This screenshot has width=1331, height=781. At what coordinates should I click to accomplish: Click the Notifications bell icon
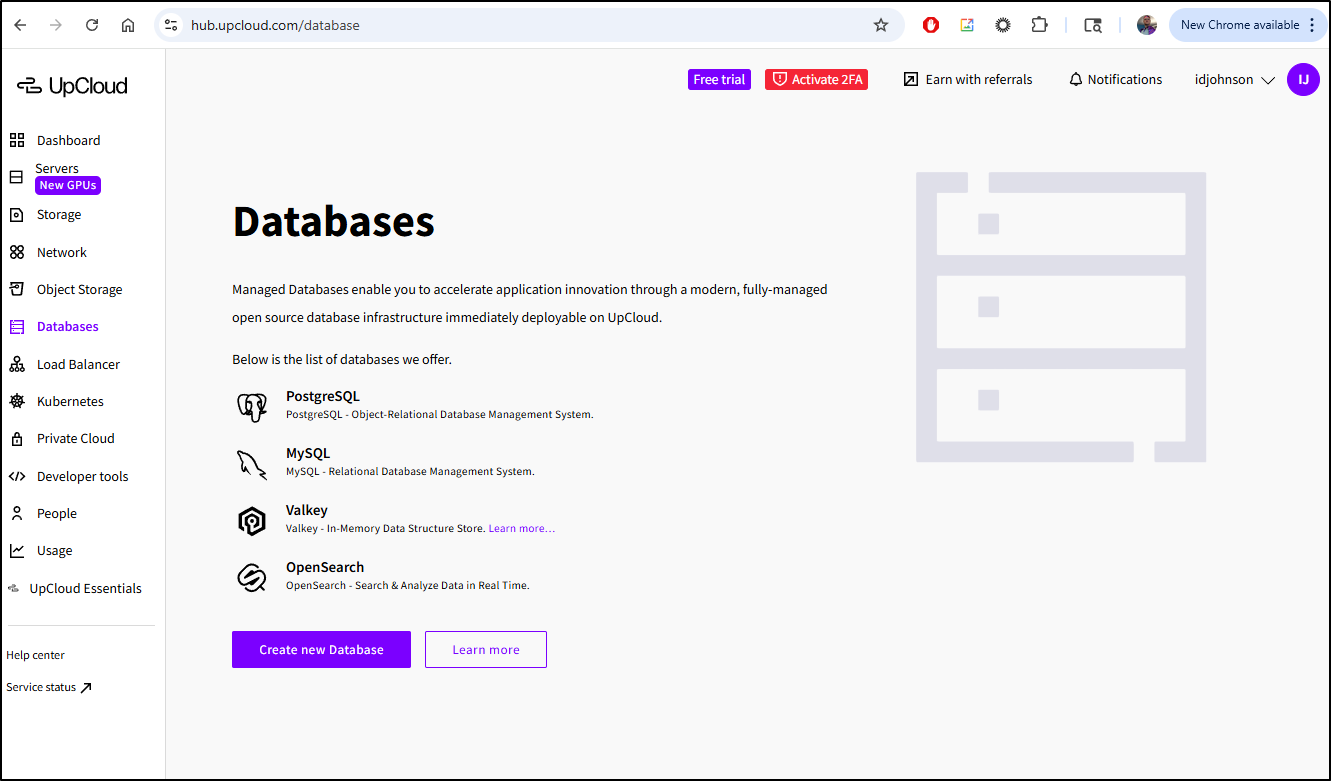[x=1076, y=79]
